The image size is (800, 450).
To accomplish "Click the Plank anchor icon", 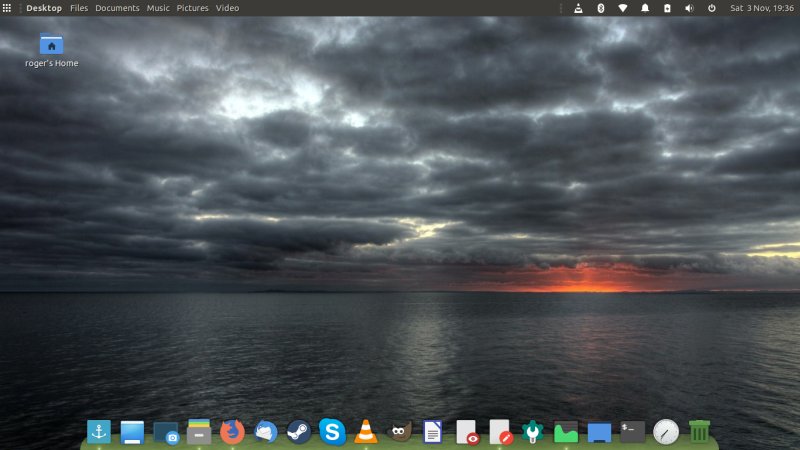I will tap(99, 432).
